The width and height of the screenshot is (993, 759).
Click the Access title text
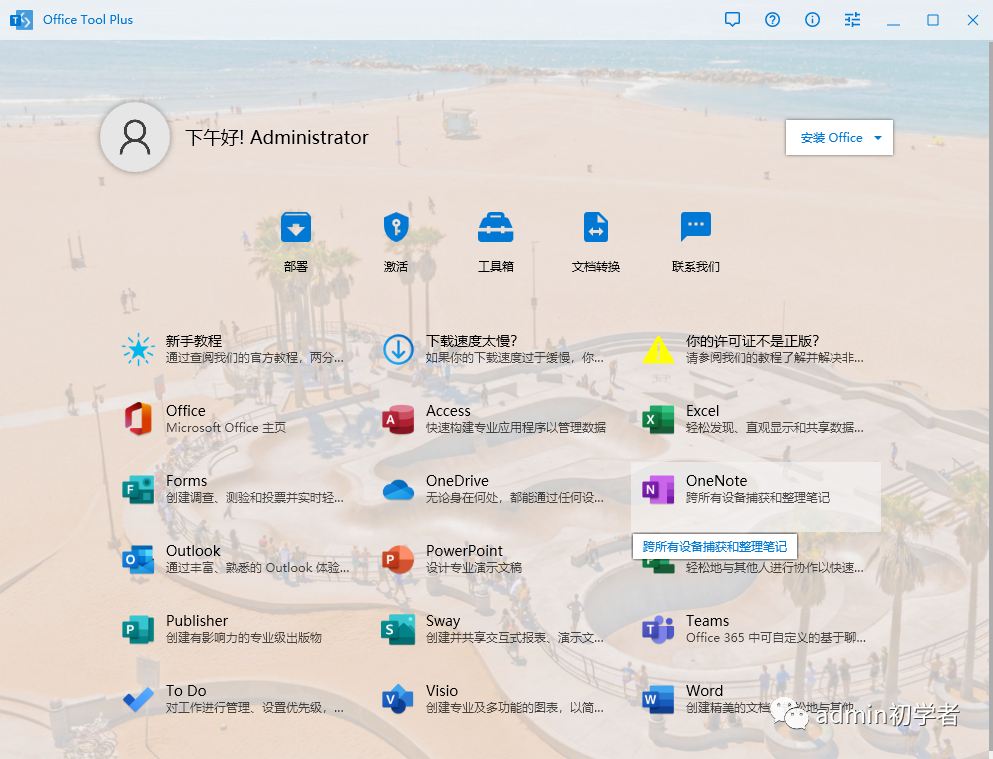[448, 411]
